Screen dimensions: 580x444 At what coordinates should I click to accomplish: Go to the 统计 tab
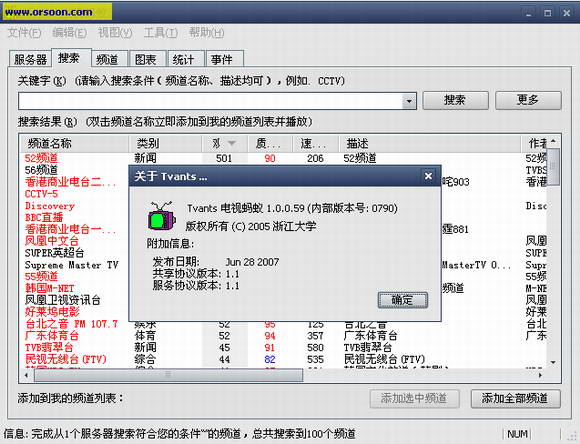pos(185,59)
